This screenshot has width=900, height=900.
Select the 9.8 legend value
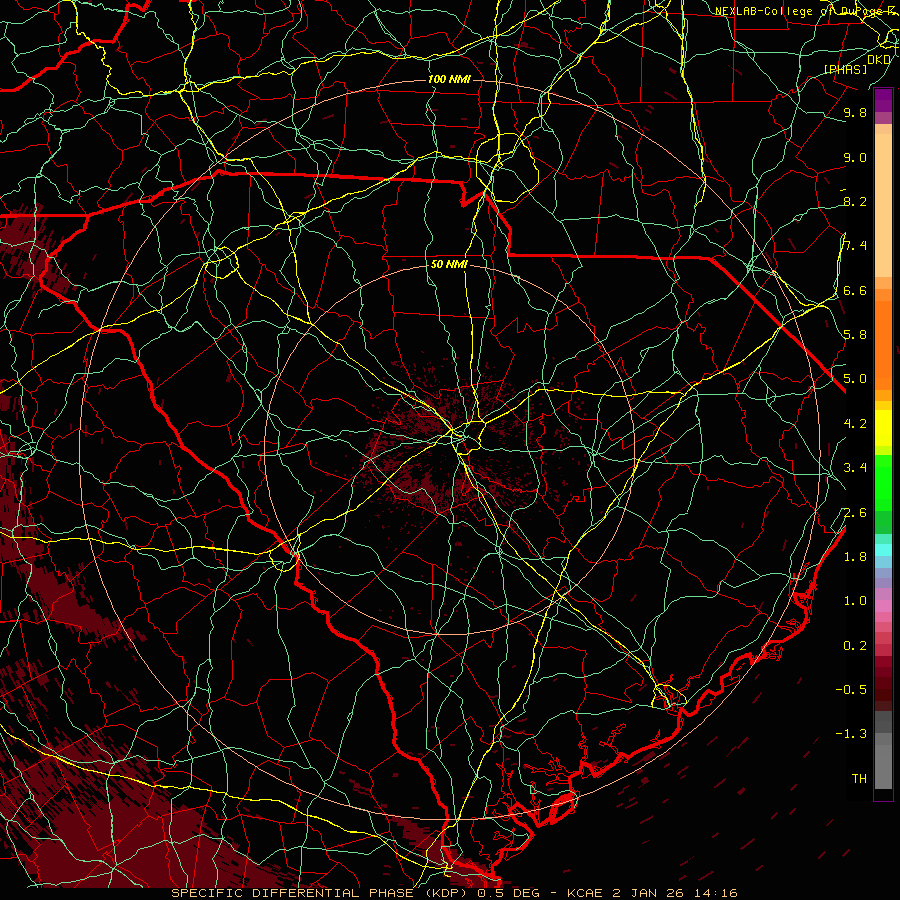pyautogui.click(x=855, y=113)
